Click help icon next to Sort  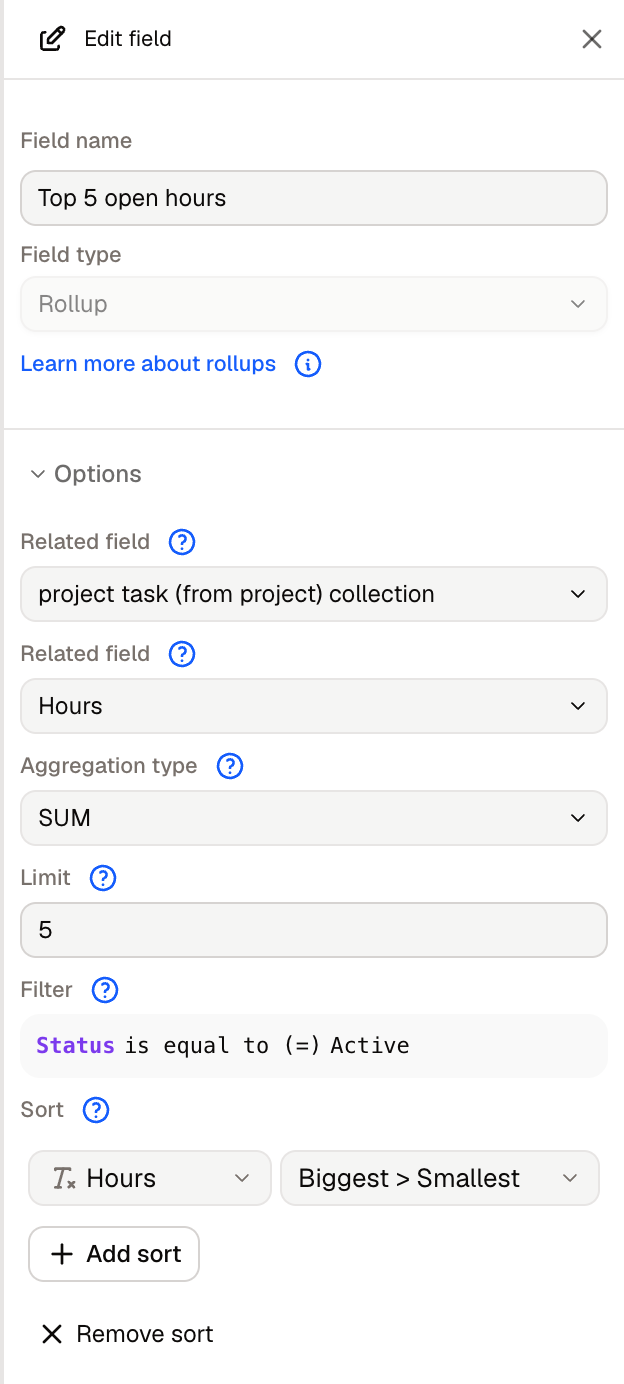click(96, 1110)
